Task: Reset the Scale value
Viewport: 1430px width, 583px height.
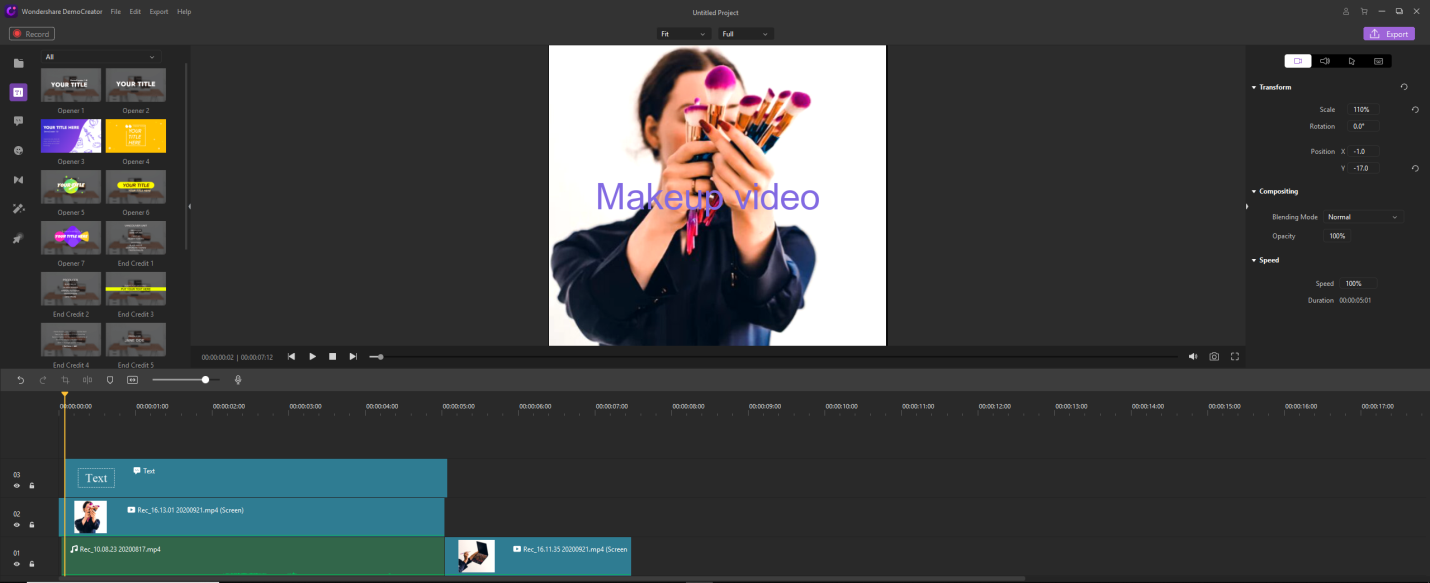Action: (1415, 110)
